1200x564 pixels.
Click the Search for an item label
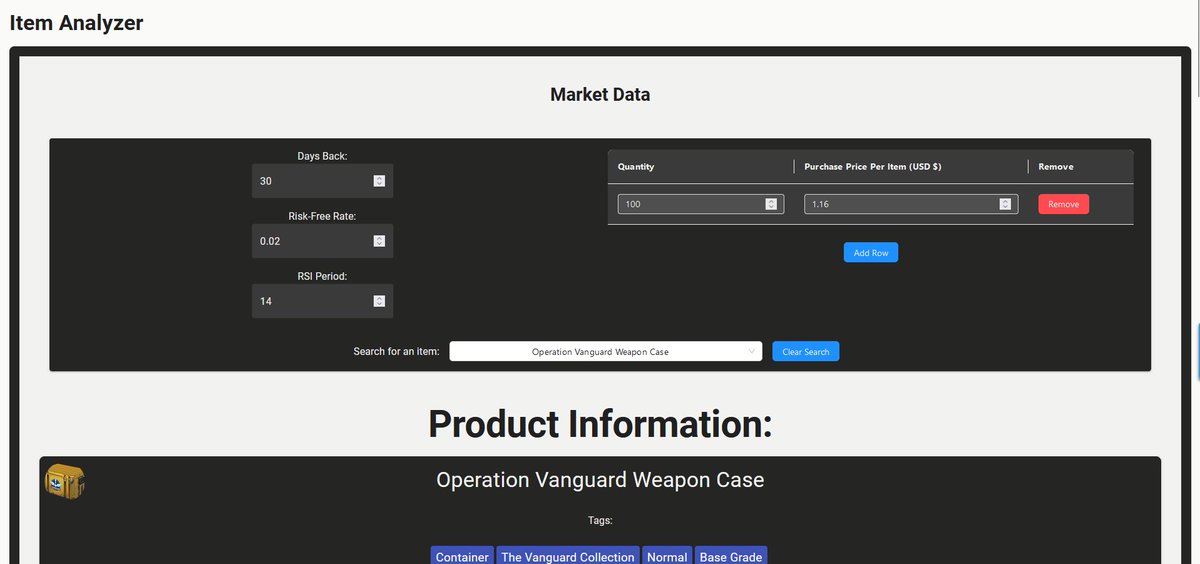click(x=396, y=352)
